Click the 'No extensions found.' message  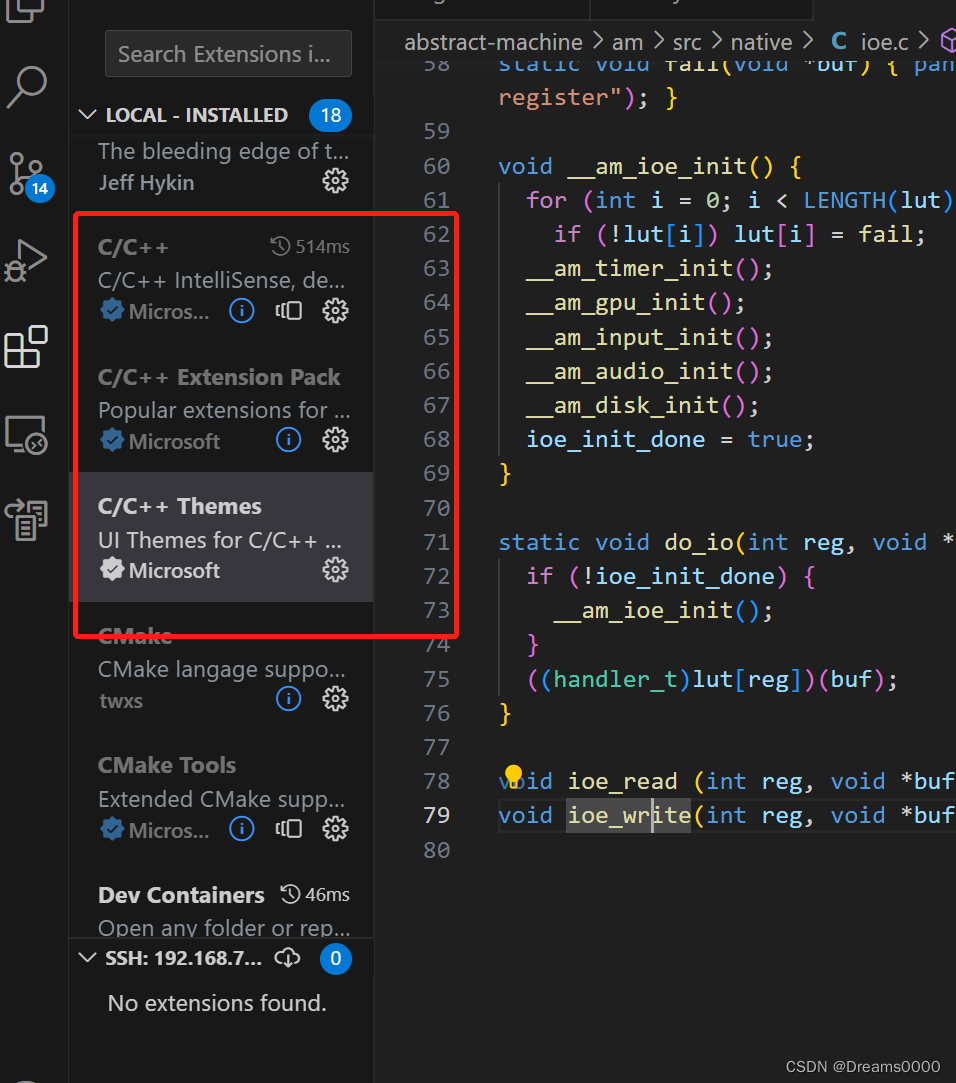click(217, 1003)
